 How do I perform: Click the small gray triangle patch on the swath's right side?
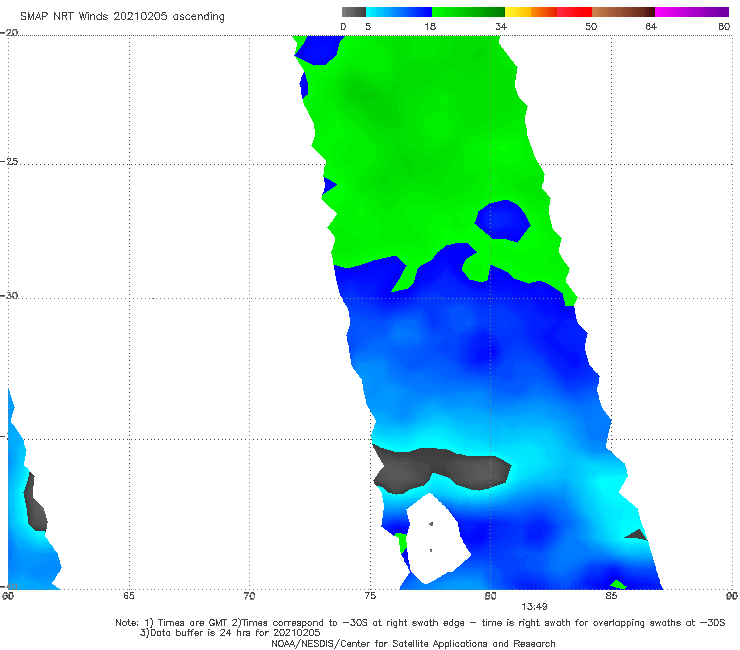636,535
